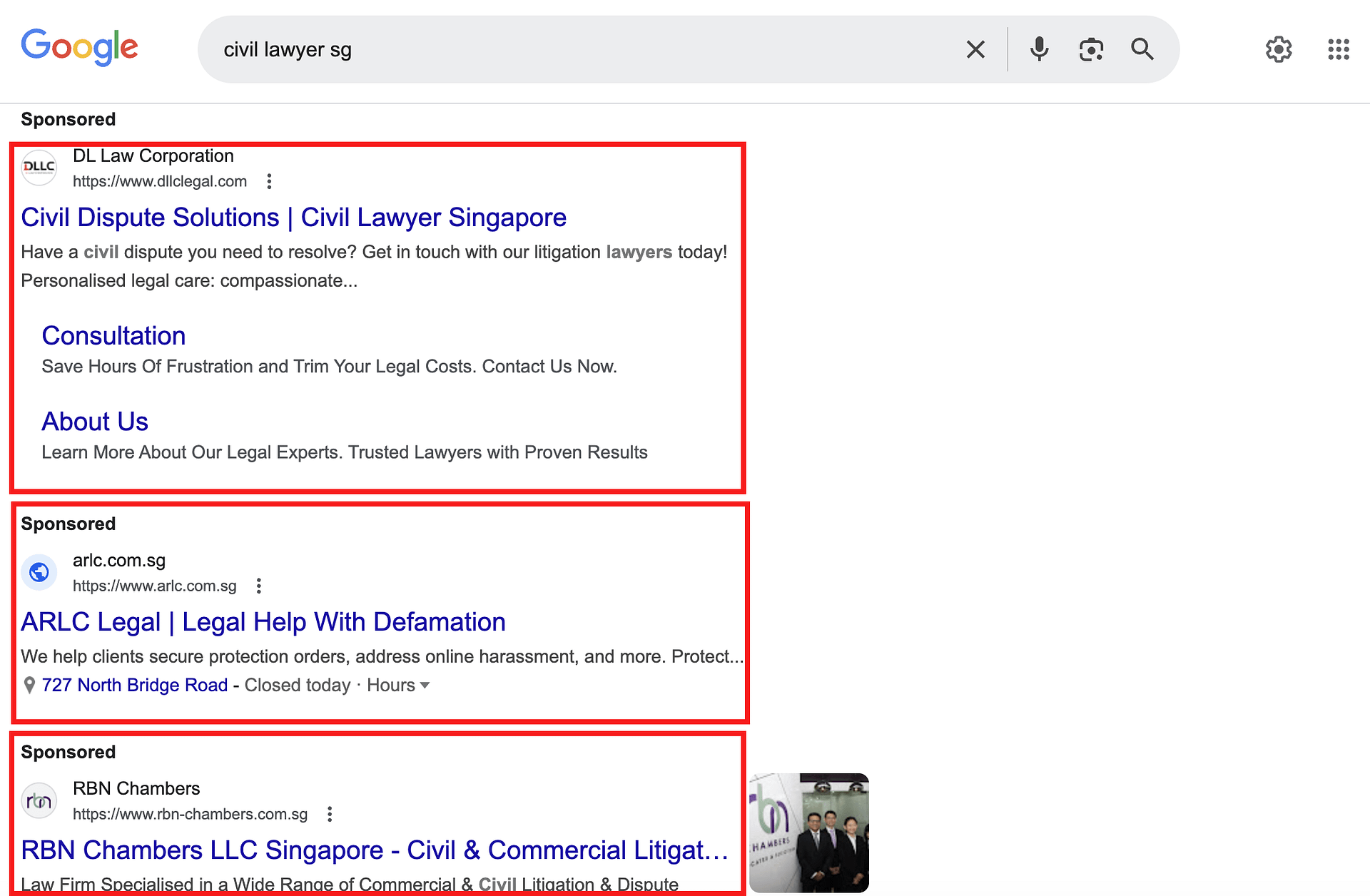1370x896 pixels.
Task: Open the Consultation sitelink
Action: click(113, 336)
